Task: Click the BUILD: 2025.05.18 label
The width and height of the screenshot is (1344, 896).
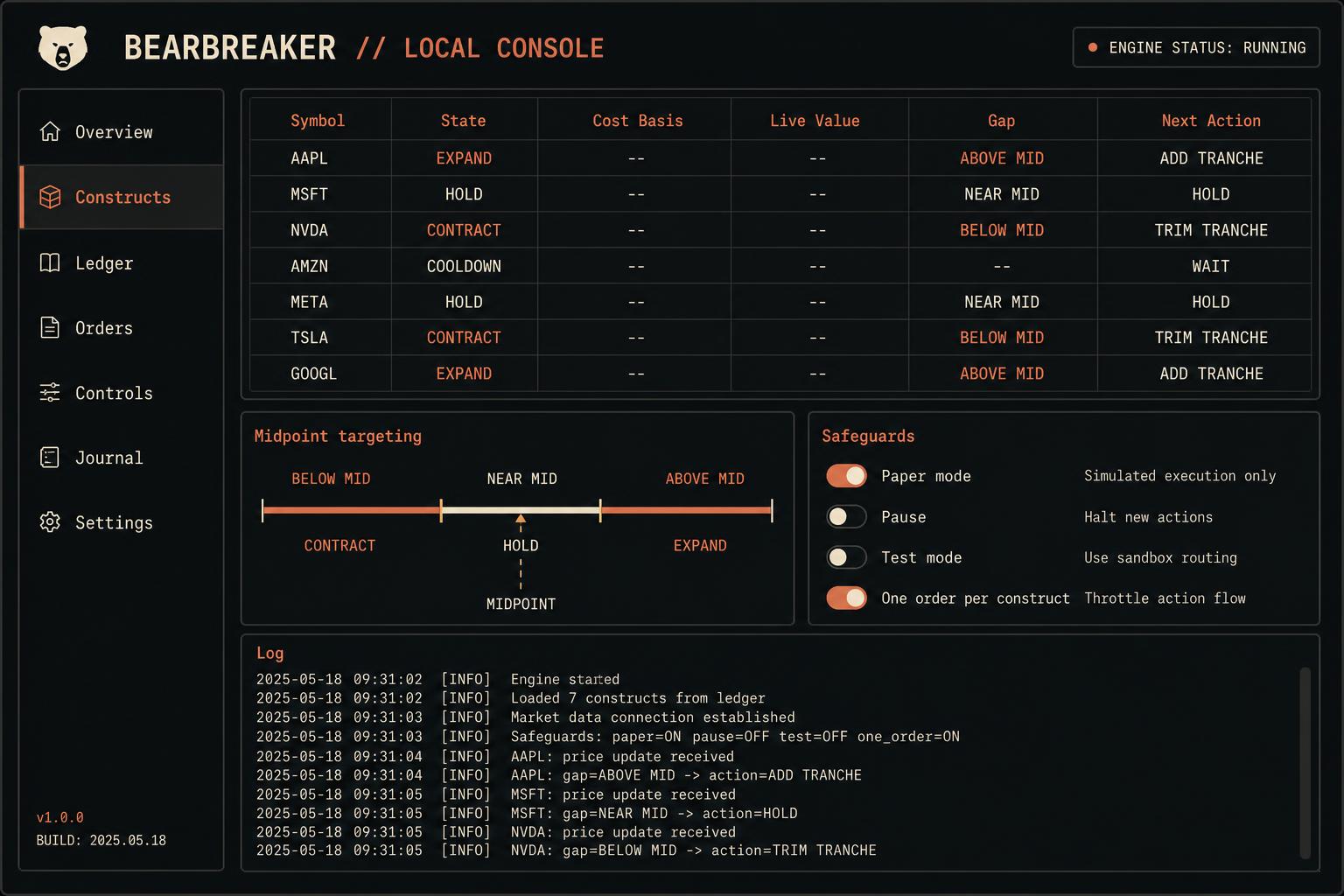Action: point(101,840)
